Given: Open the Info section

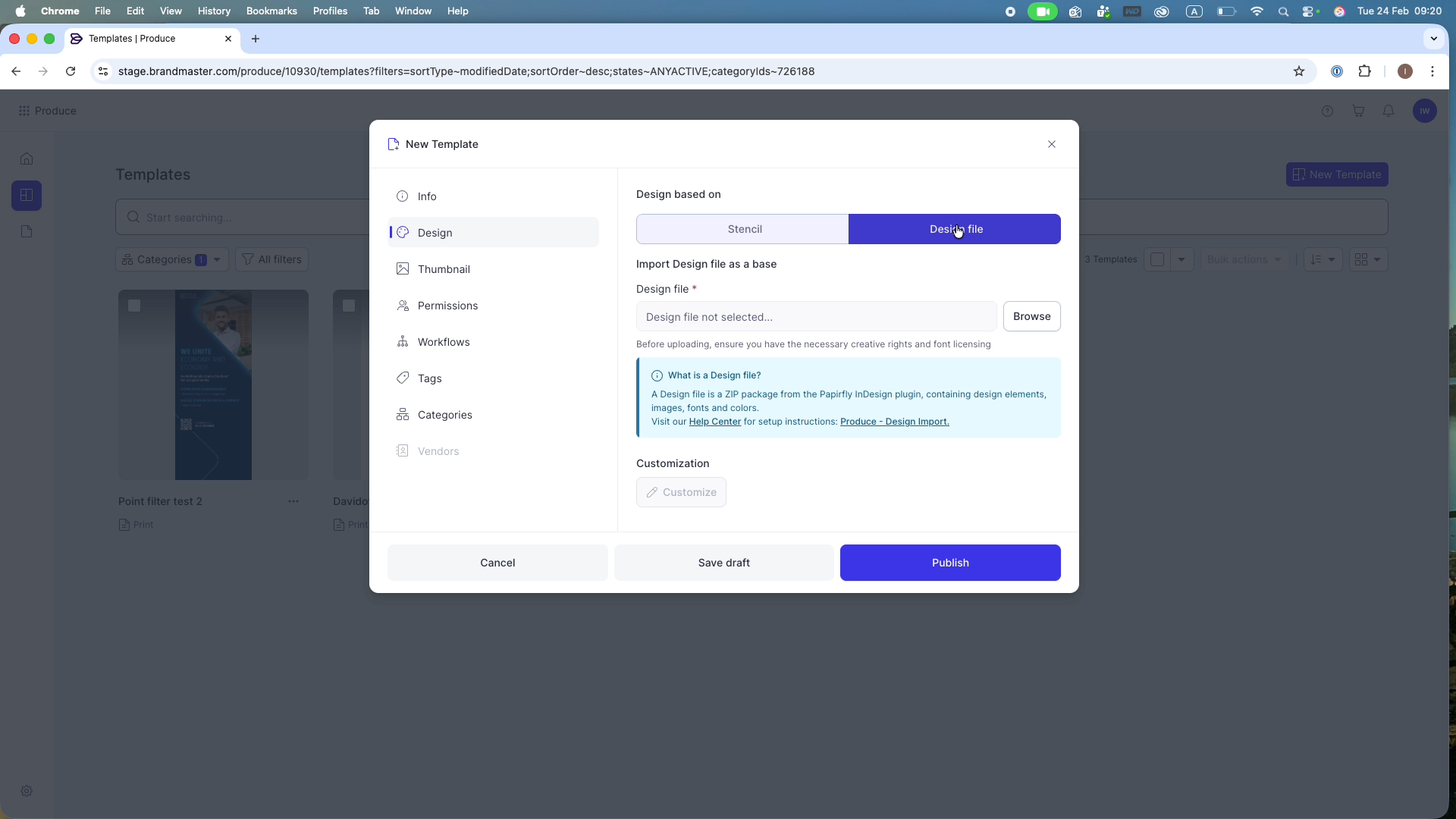Looking at the screenshot, I should point(493,196).
